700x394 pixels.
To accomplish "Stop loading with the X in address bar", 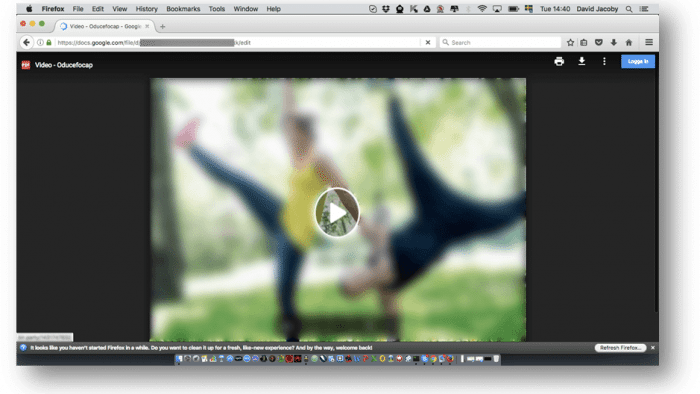I will [428, 42].
